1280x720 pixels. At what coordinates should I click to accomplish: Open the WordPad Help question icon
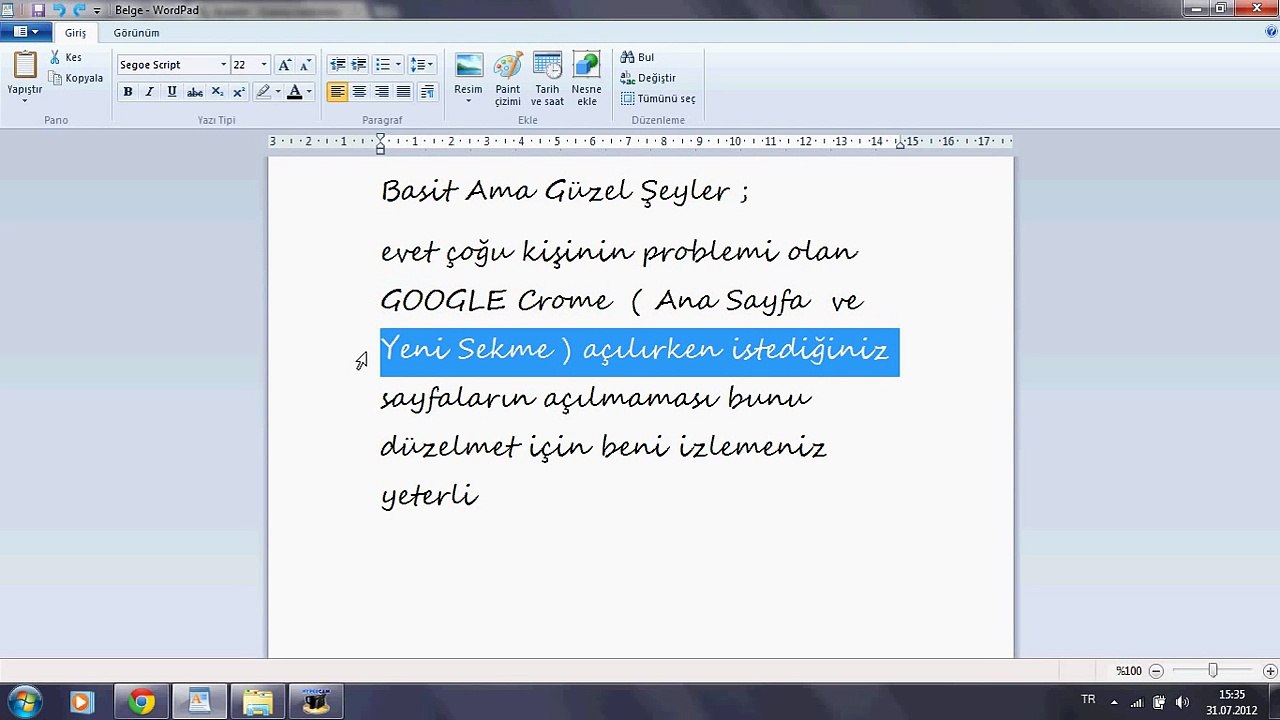[x=1271, y=32]
